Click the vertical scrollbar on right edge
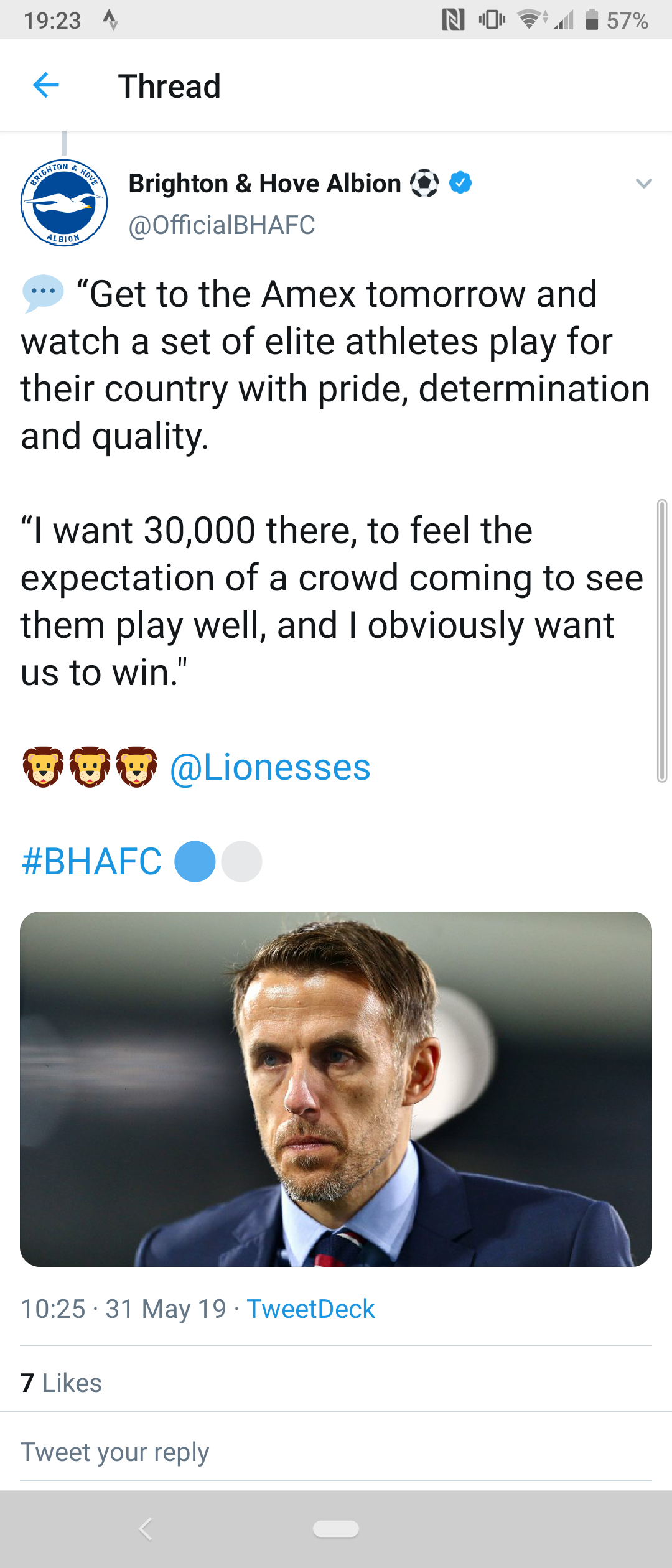The height and width of the screenshot is (1568, 672). tap(662, 640)
